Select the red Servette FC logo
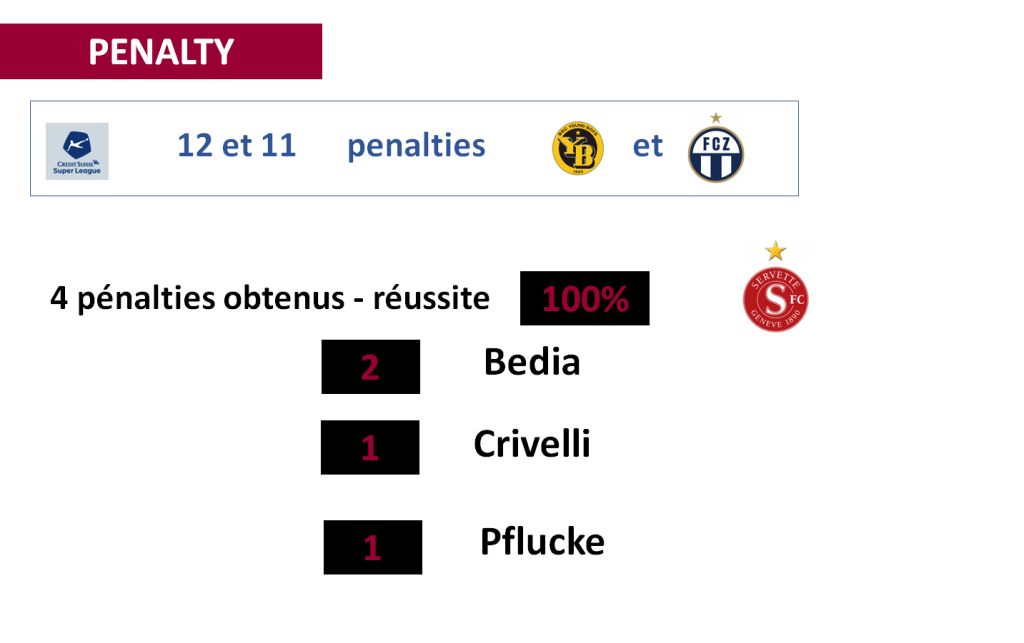This screenshot has height=643, width=1024. pos(776,299)
